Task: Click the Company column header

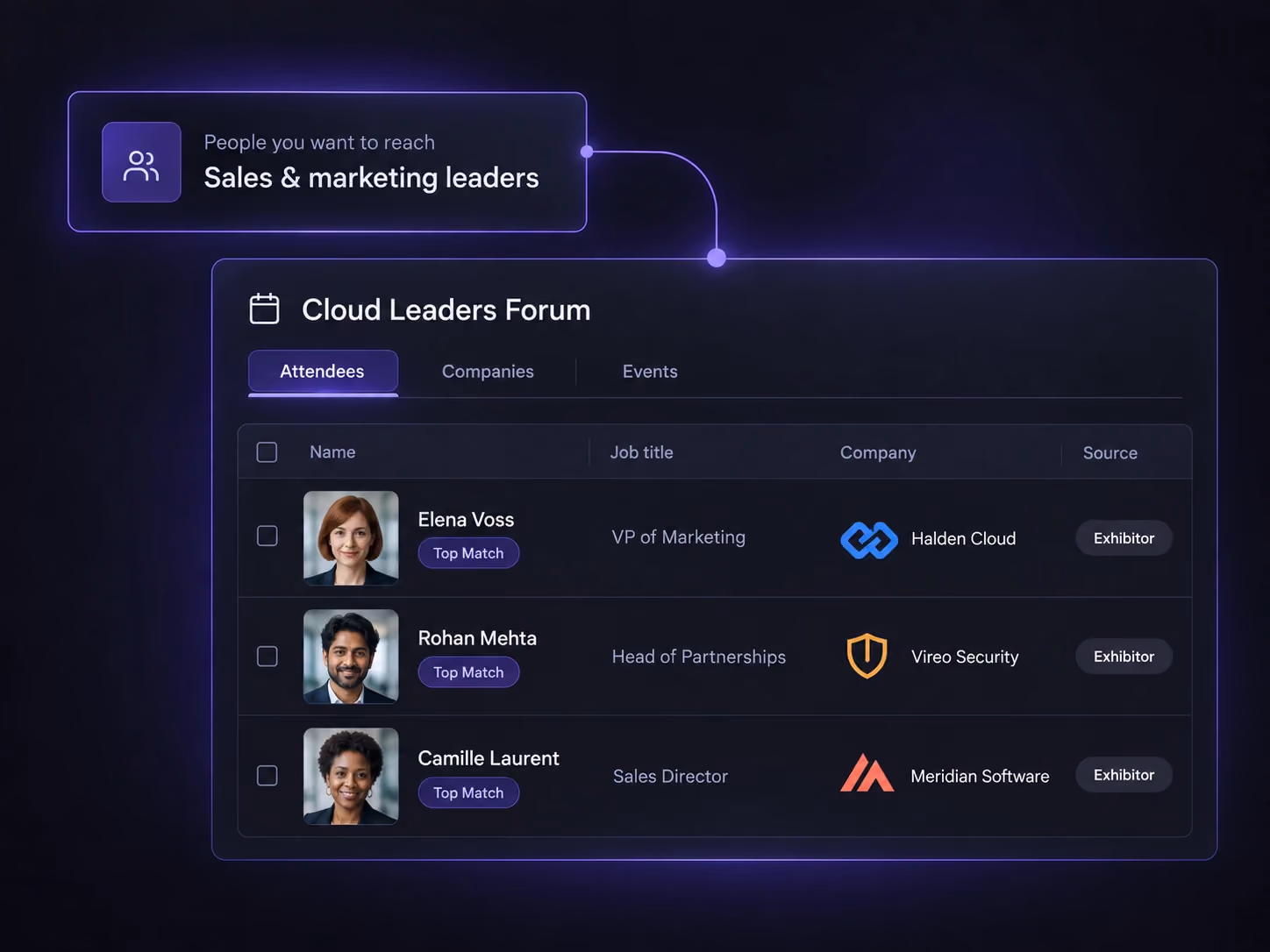Action: 878,452
